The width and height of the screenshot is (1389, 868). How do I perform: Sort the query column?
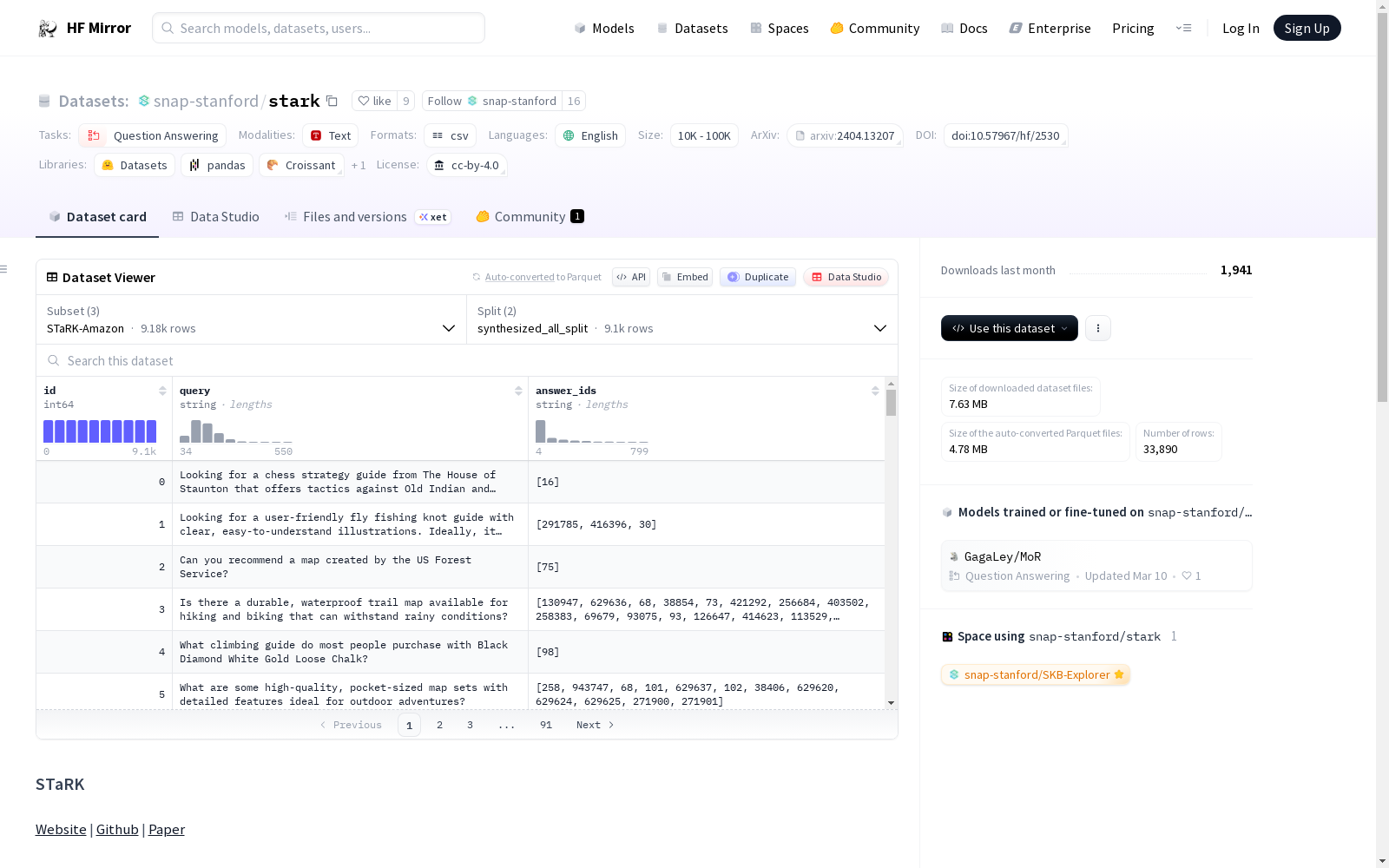tap(518, 391)
